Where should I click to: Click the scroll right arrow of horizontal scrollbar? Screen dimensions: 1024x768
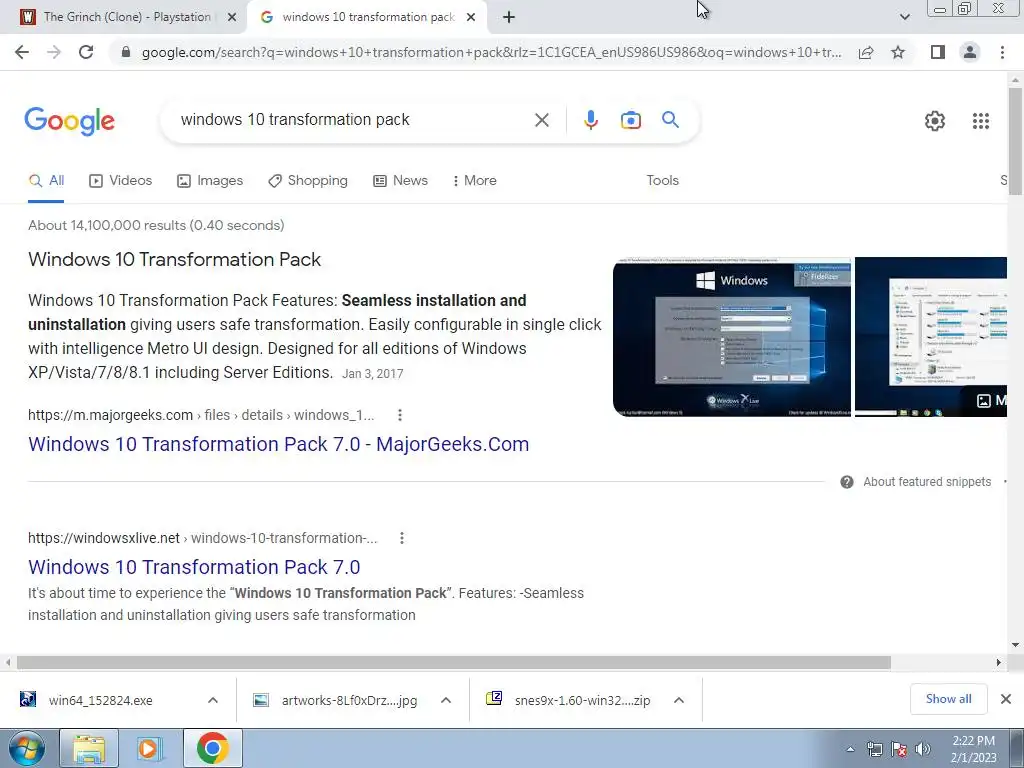(x=999, y=662)
